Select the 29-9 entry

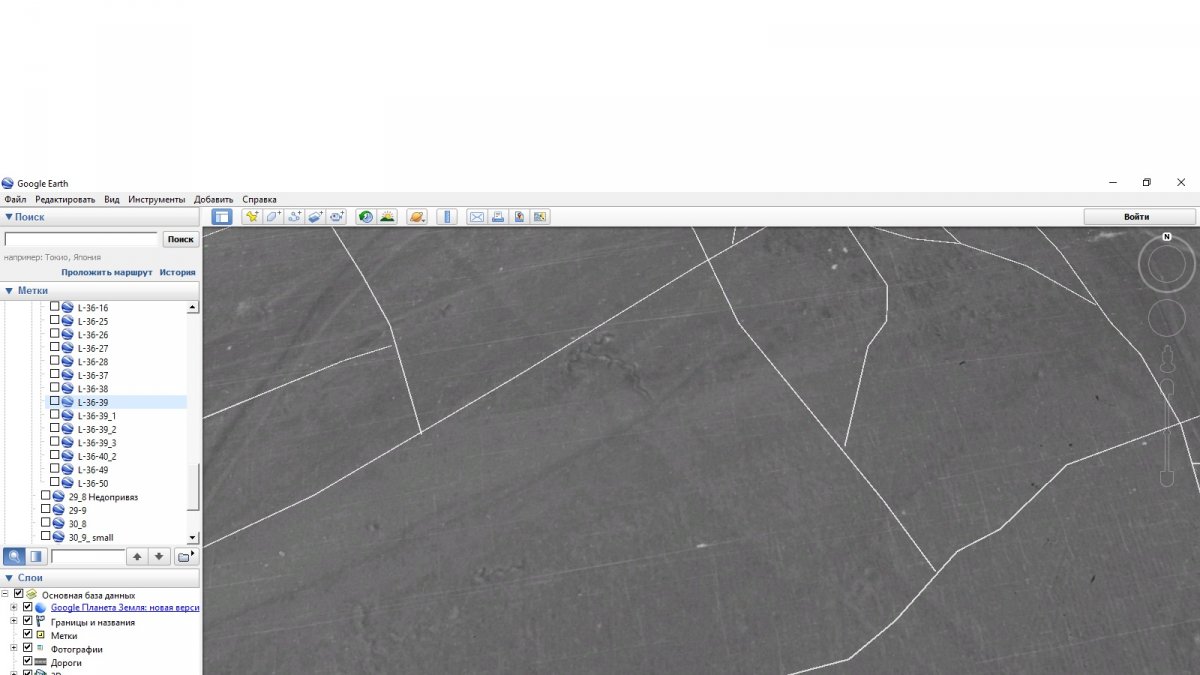click(x=77, y=510)
